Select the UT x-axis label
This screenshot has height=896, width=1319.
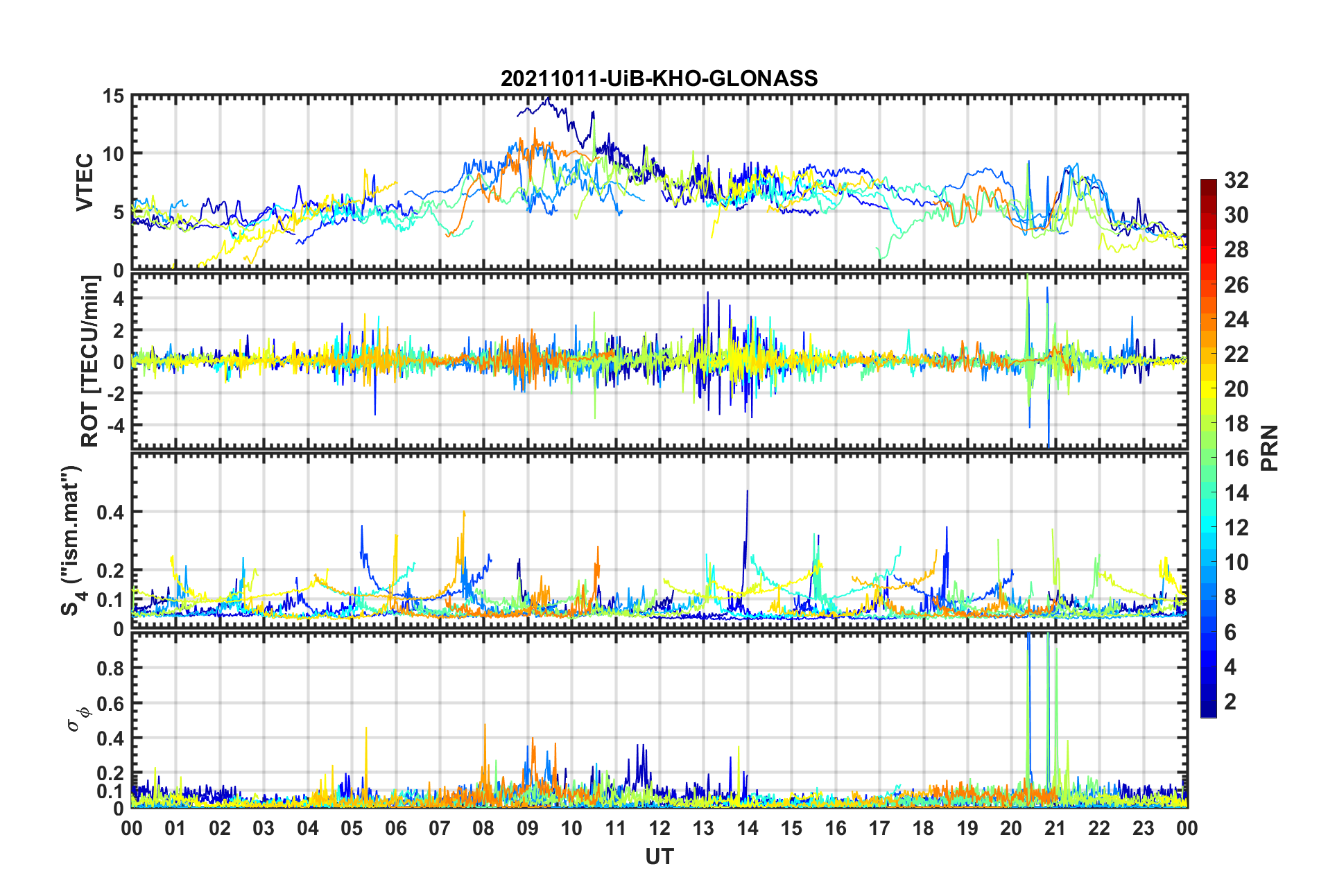pos(659,857)
